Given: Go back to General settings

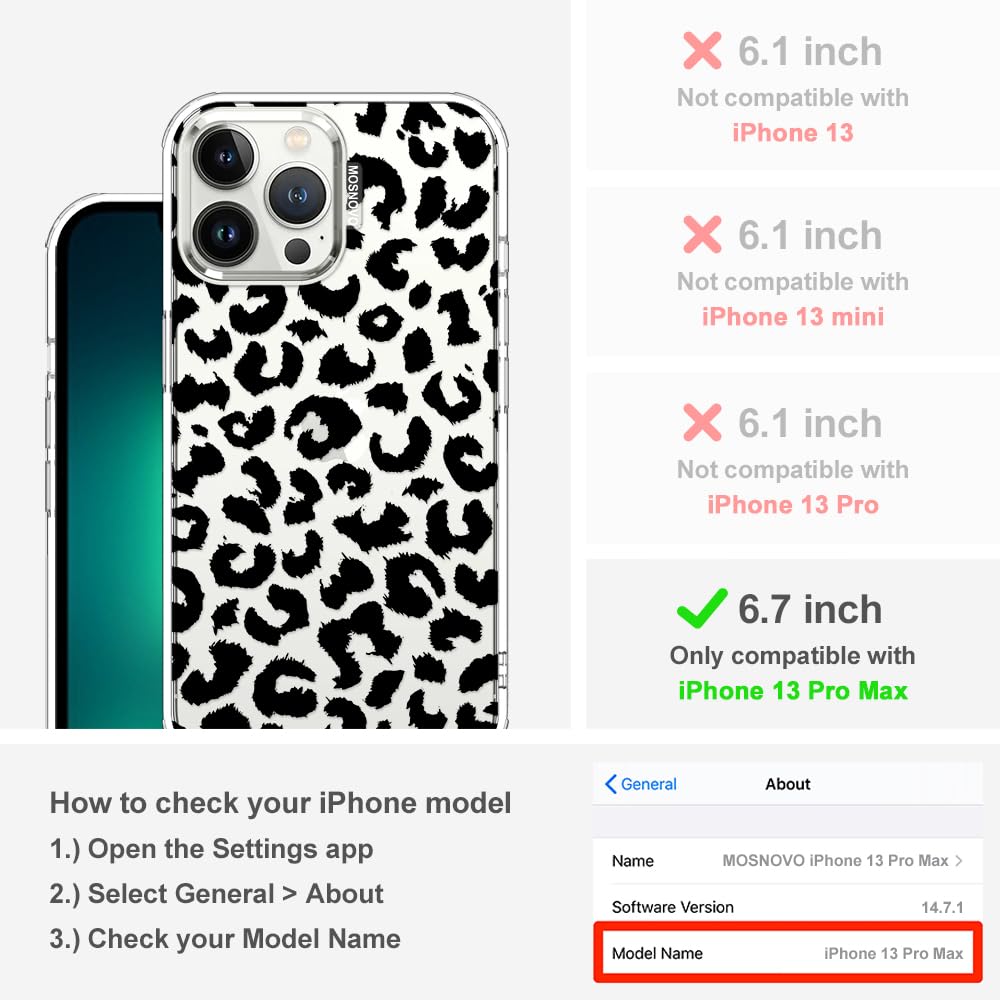Looking at the screenshot, I should tap(640, 784).
